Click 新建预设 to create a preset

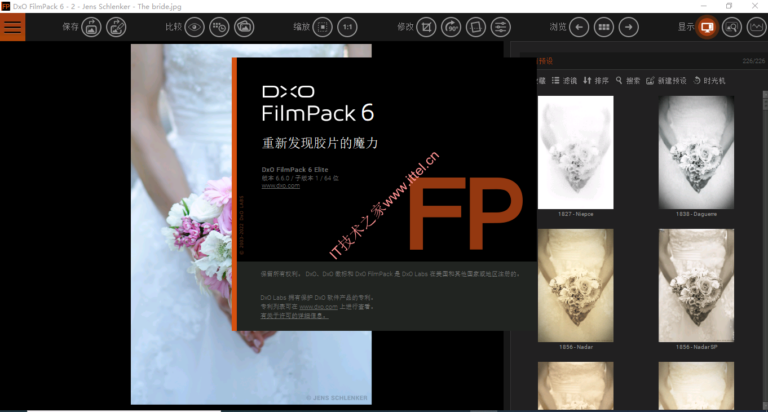click(x=666, y=81)
